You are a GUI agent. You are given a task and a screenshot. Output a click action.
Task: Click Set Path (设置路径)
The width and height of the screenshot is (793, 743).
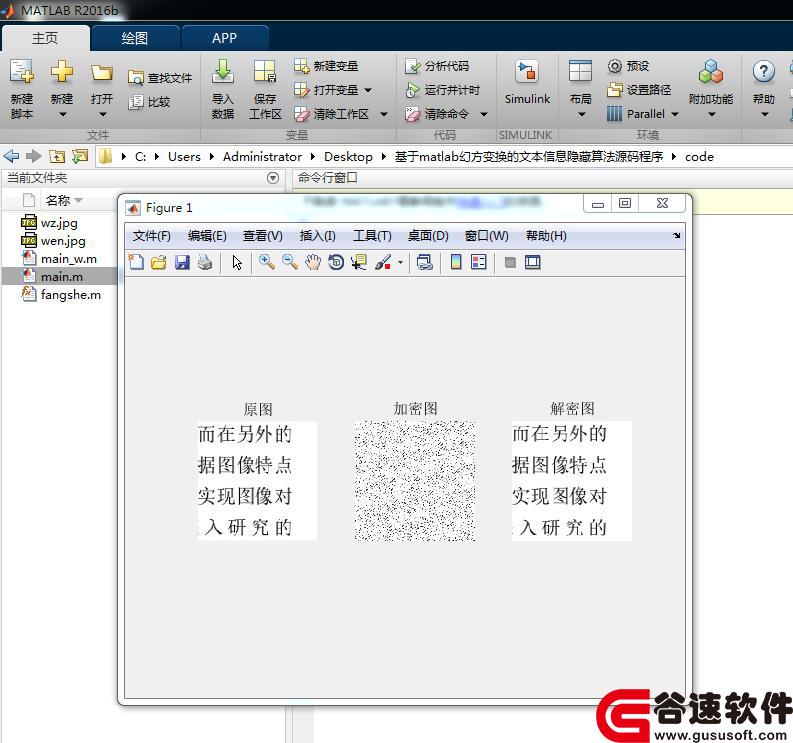click(x=639, y=90)
